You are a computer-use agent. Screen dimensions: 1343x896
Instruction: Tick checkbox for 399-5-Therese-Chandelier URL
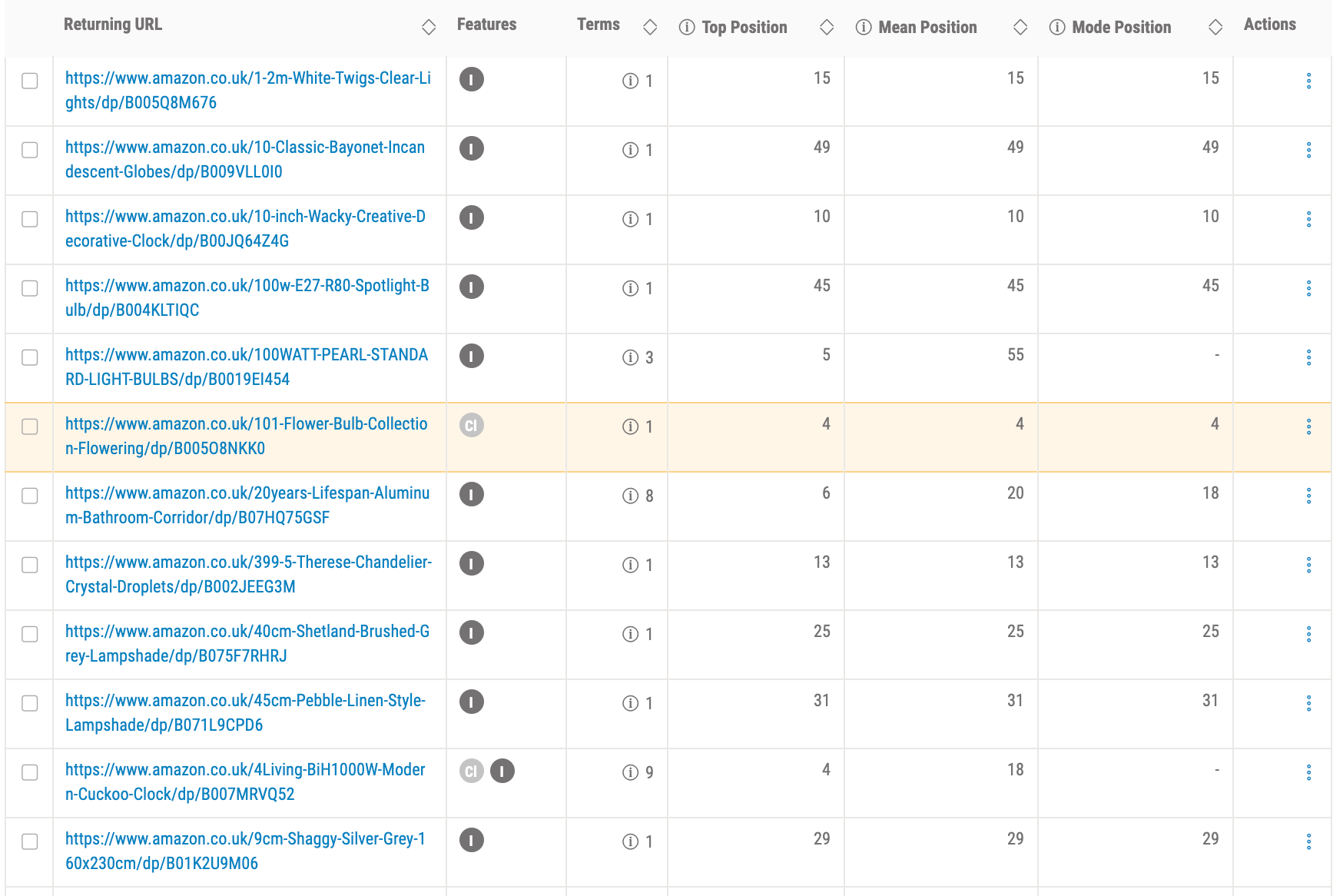point(30,565)
